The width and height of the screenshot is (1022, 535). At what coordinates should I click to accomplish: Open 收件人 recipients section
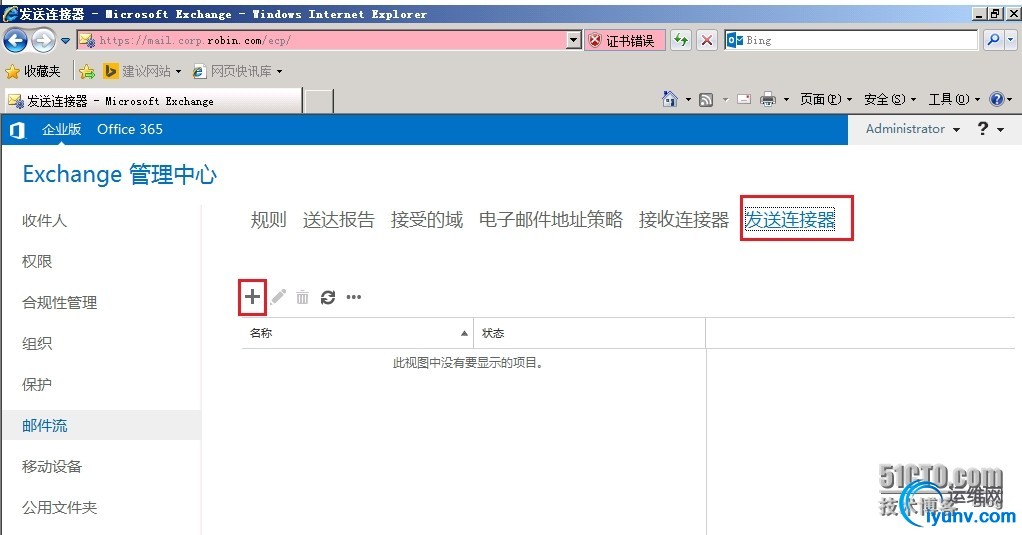44,221
